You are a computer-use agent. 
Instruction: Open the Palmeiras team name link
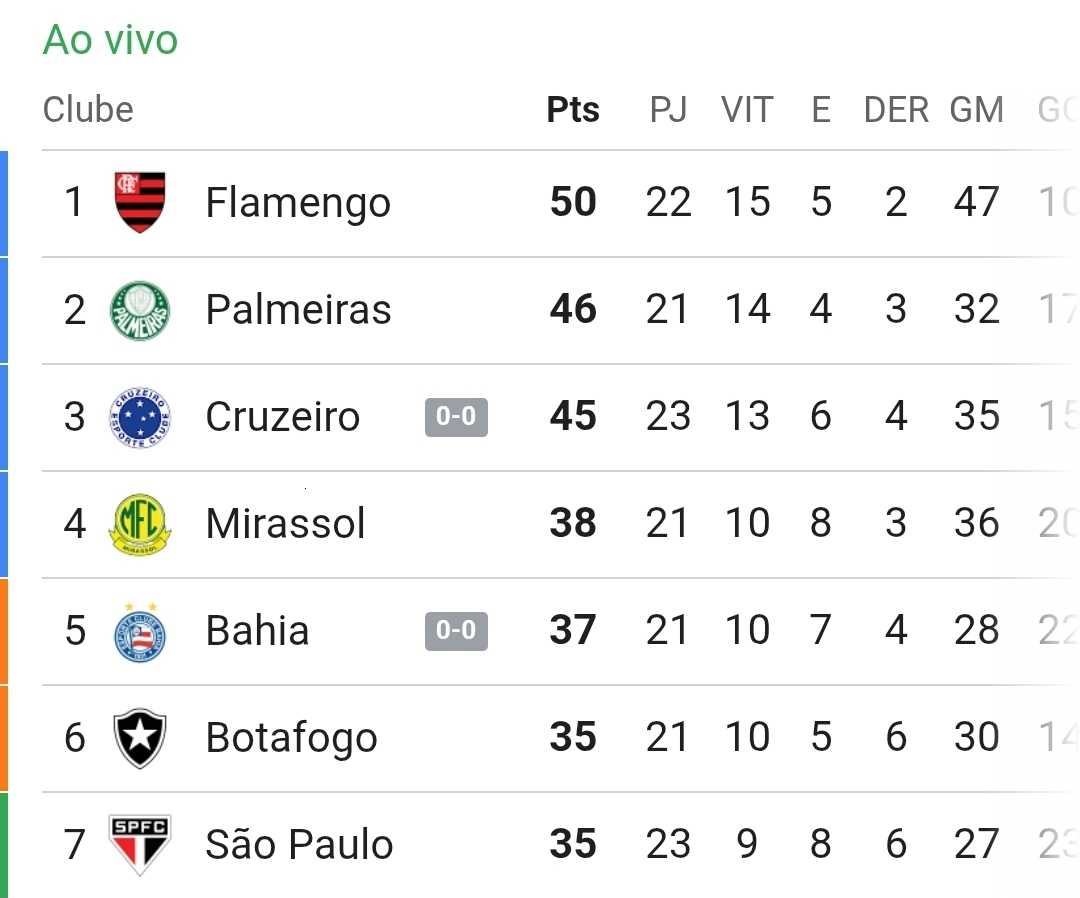click(x=298, y=309)
